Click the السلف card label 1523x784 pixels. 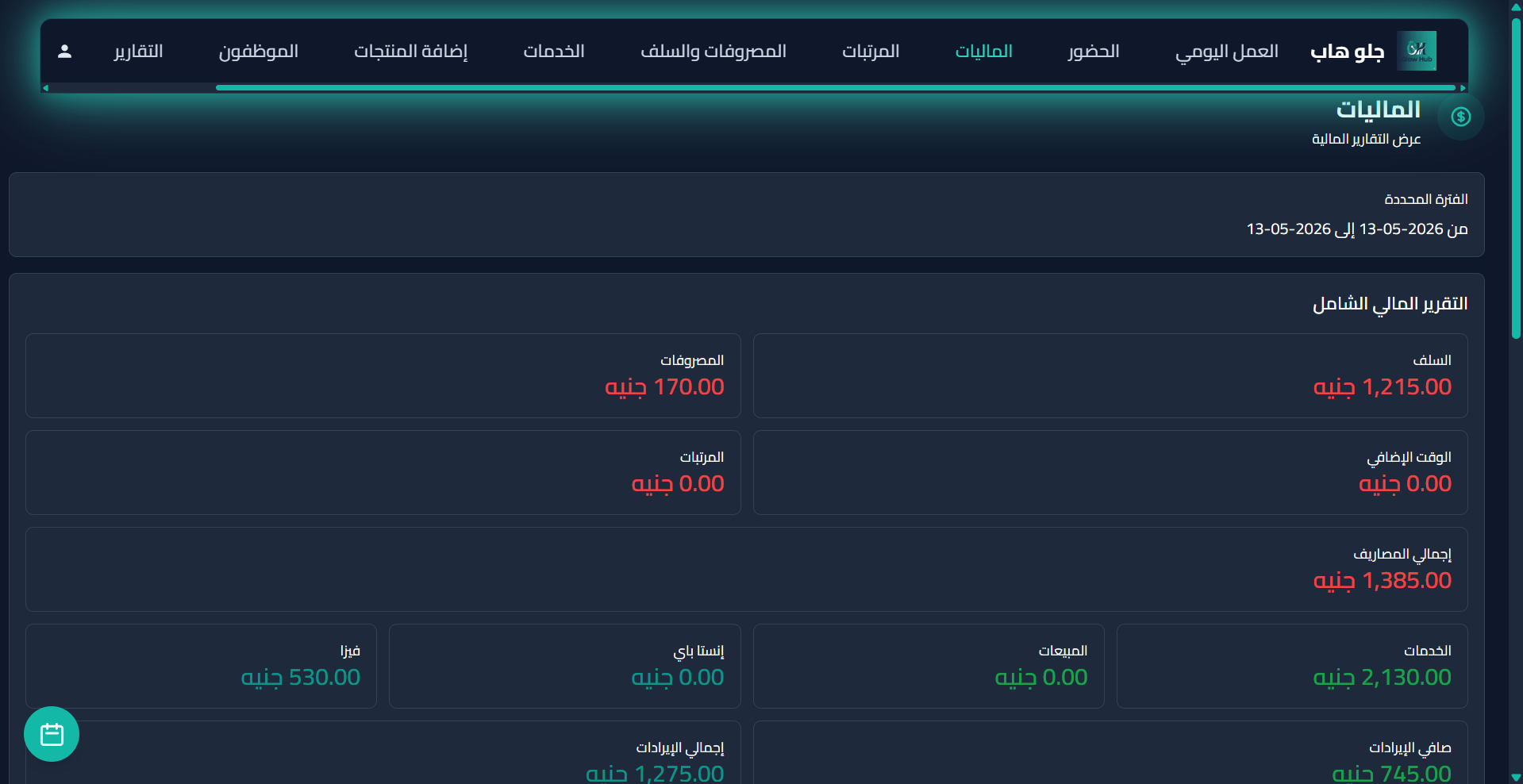(1433, 360)
